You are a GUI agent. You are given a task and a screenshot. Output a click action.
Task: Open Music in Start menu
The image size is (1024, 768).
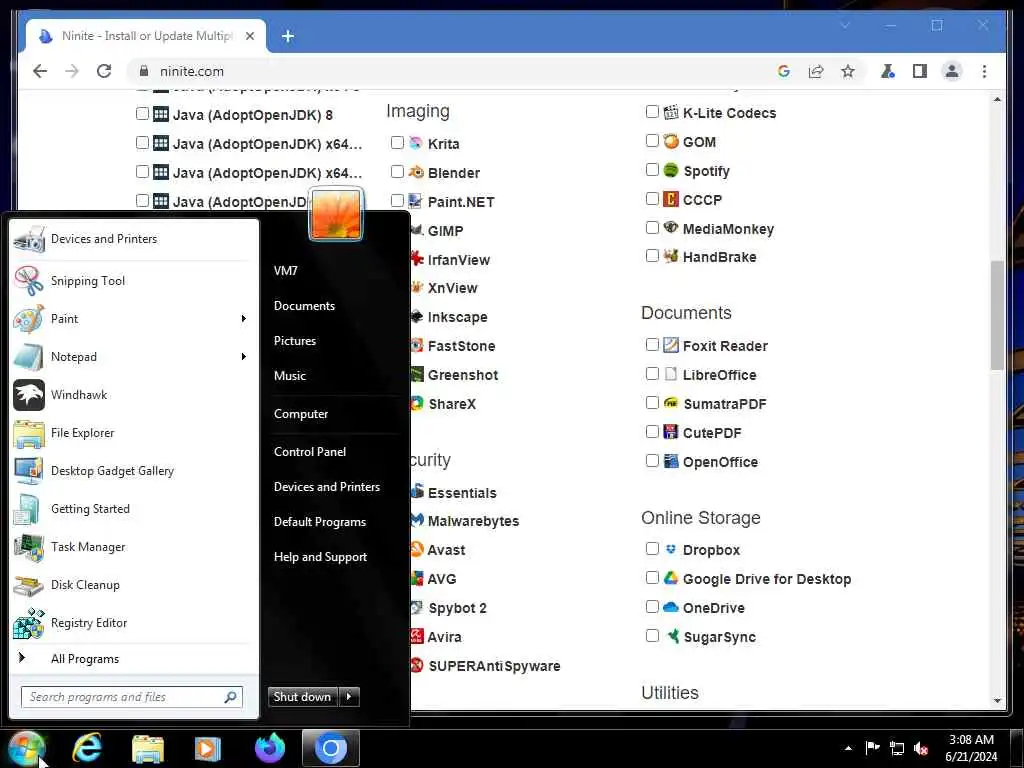(290, 376)
